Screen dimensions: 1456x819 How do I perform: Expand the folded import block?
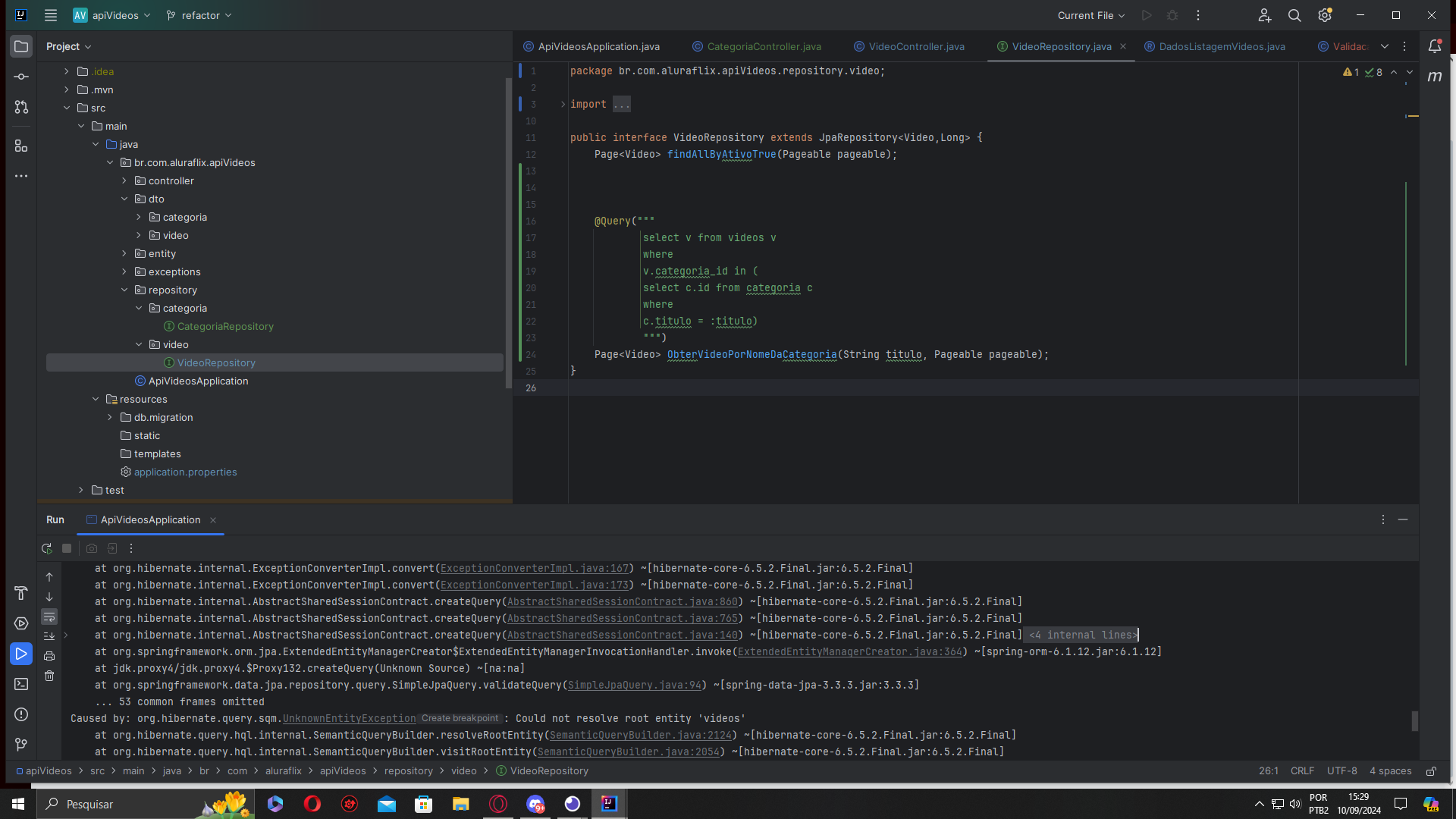click(563, 104)
